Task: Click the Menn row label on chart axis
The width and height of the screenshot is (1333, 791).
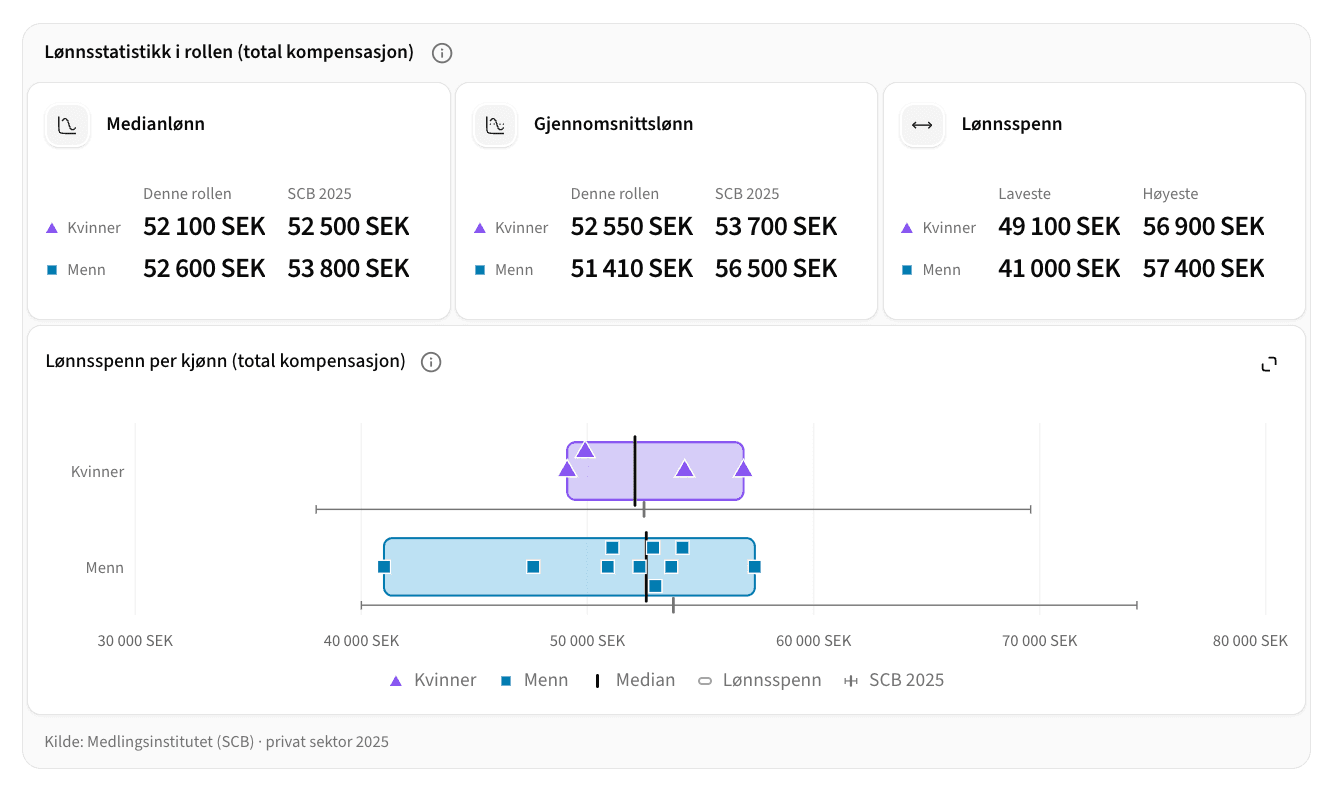Action: pyautogui.click(x=105, y=568)
